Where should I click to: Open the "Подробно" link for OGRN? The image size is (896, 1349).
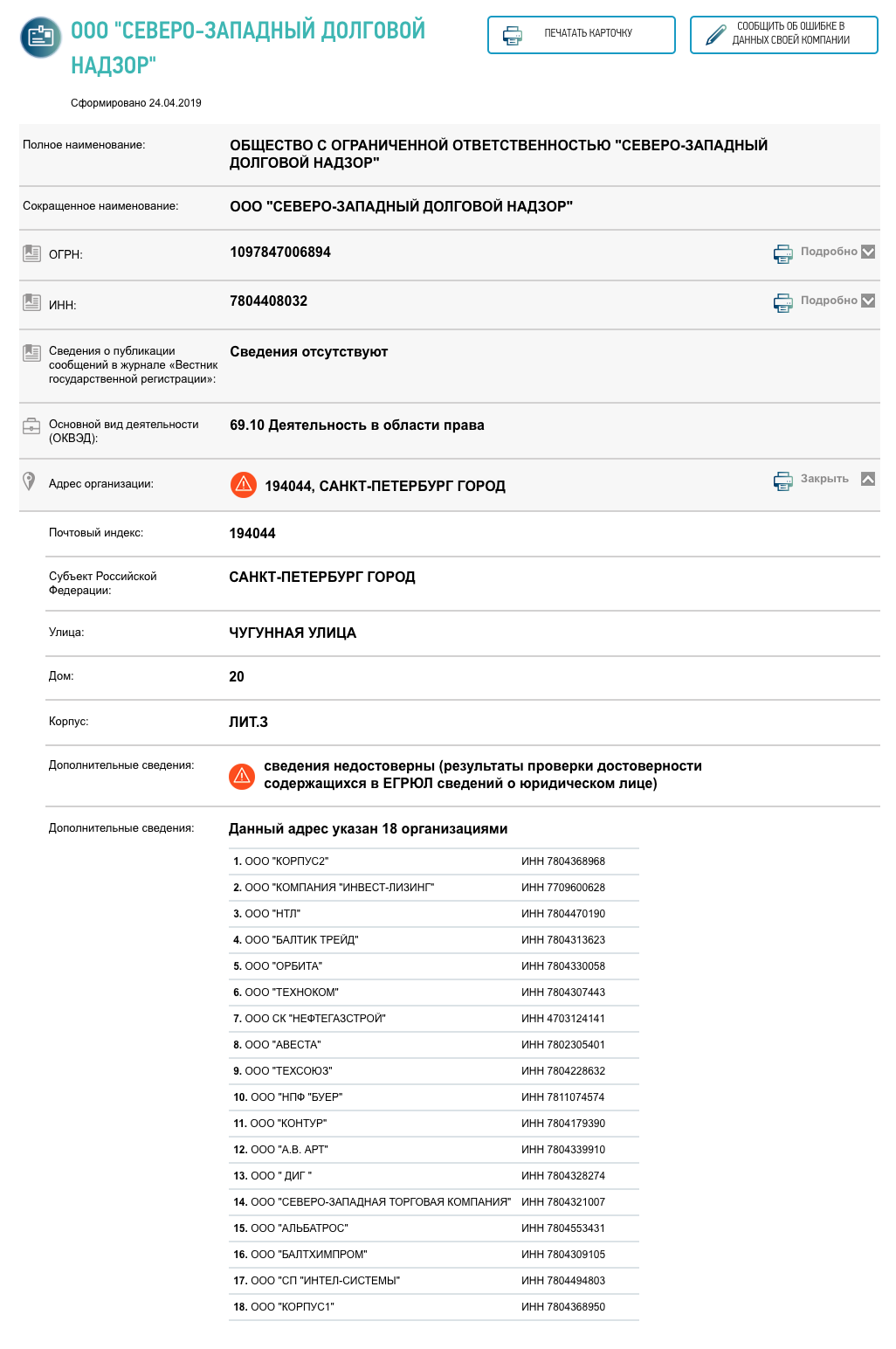tap(828, 252)
